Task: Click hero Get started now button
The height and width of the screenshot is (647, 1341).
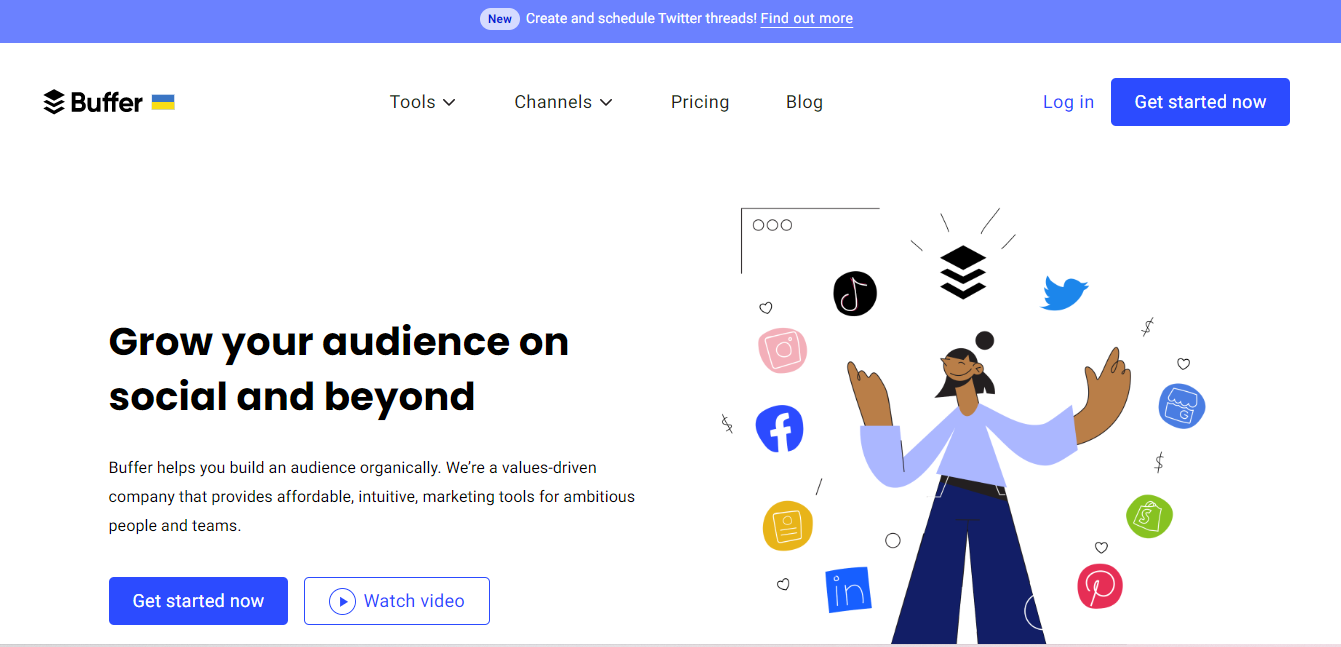Action: [198, 601]
